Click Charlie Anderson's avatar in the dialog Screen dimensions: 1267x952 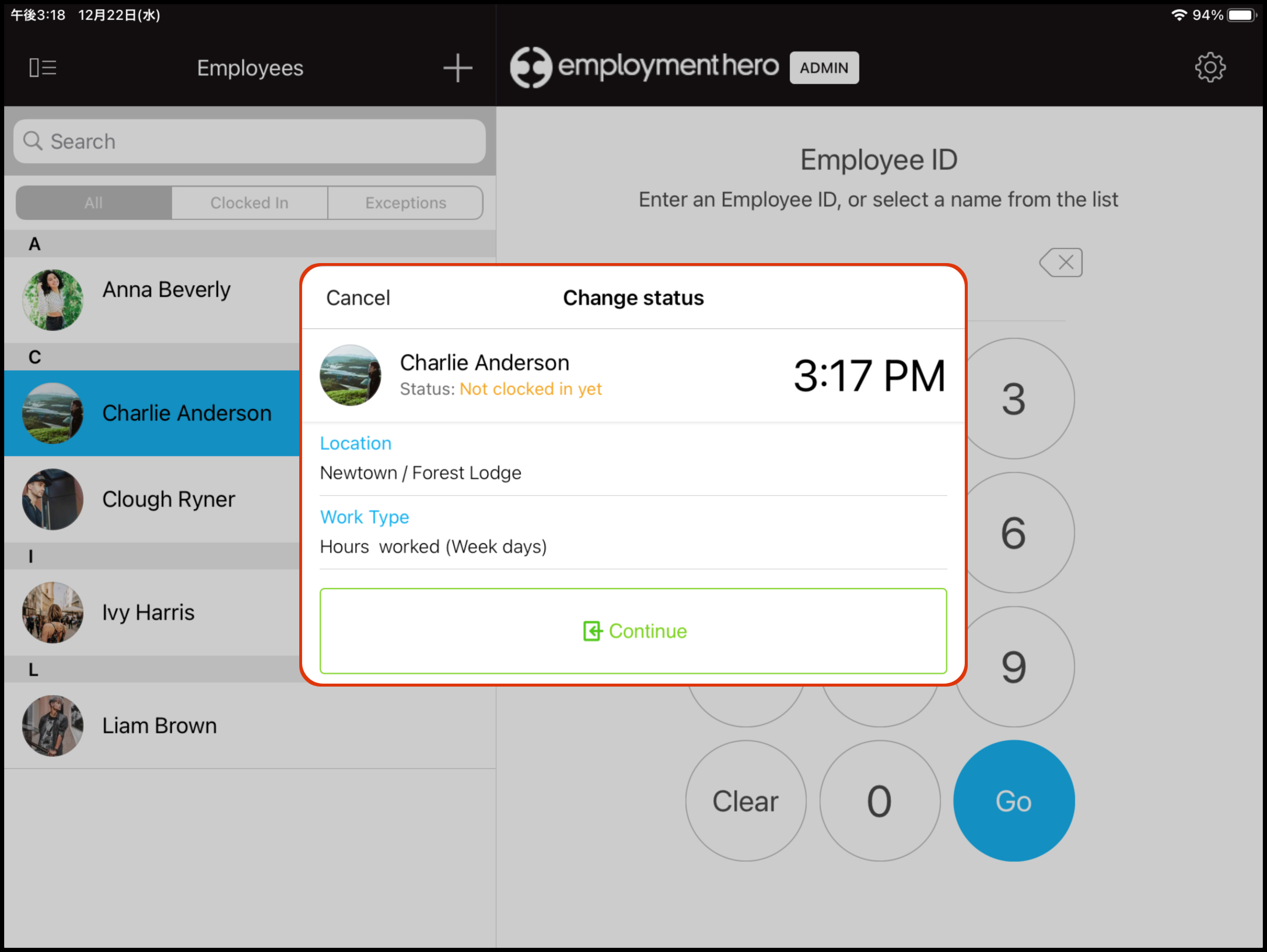(x=350, y=375)
